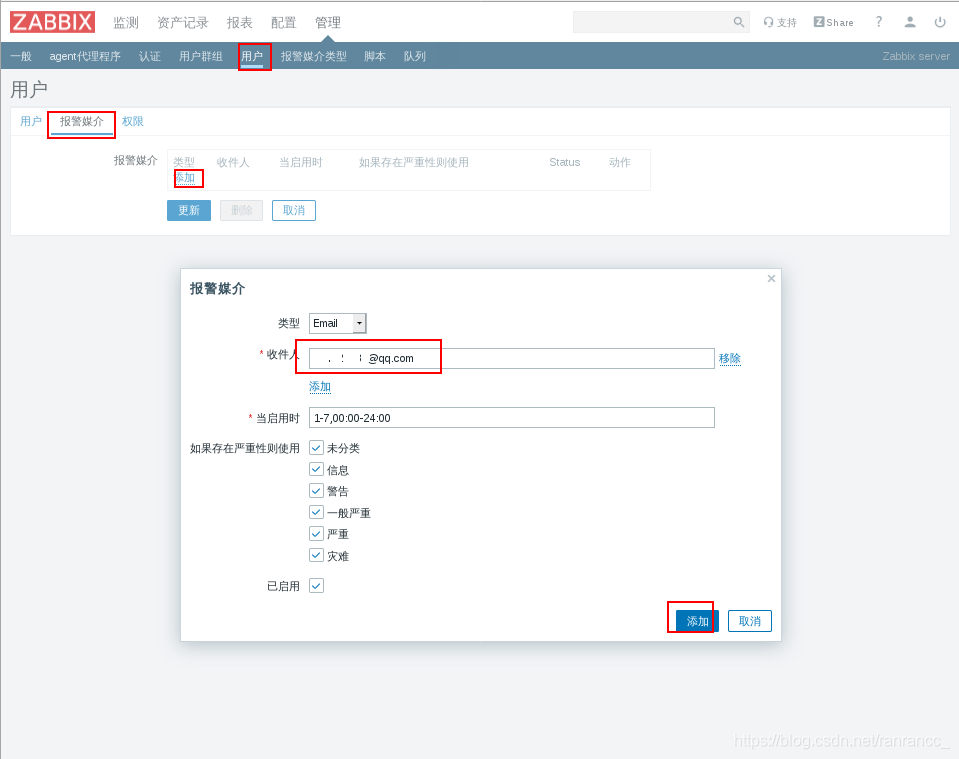Click the ZABBIX logo
The width and height of the screenshot is (959, 759).
point(52,22)
